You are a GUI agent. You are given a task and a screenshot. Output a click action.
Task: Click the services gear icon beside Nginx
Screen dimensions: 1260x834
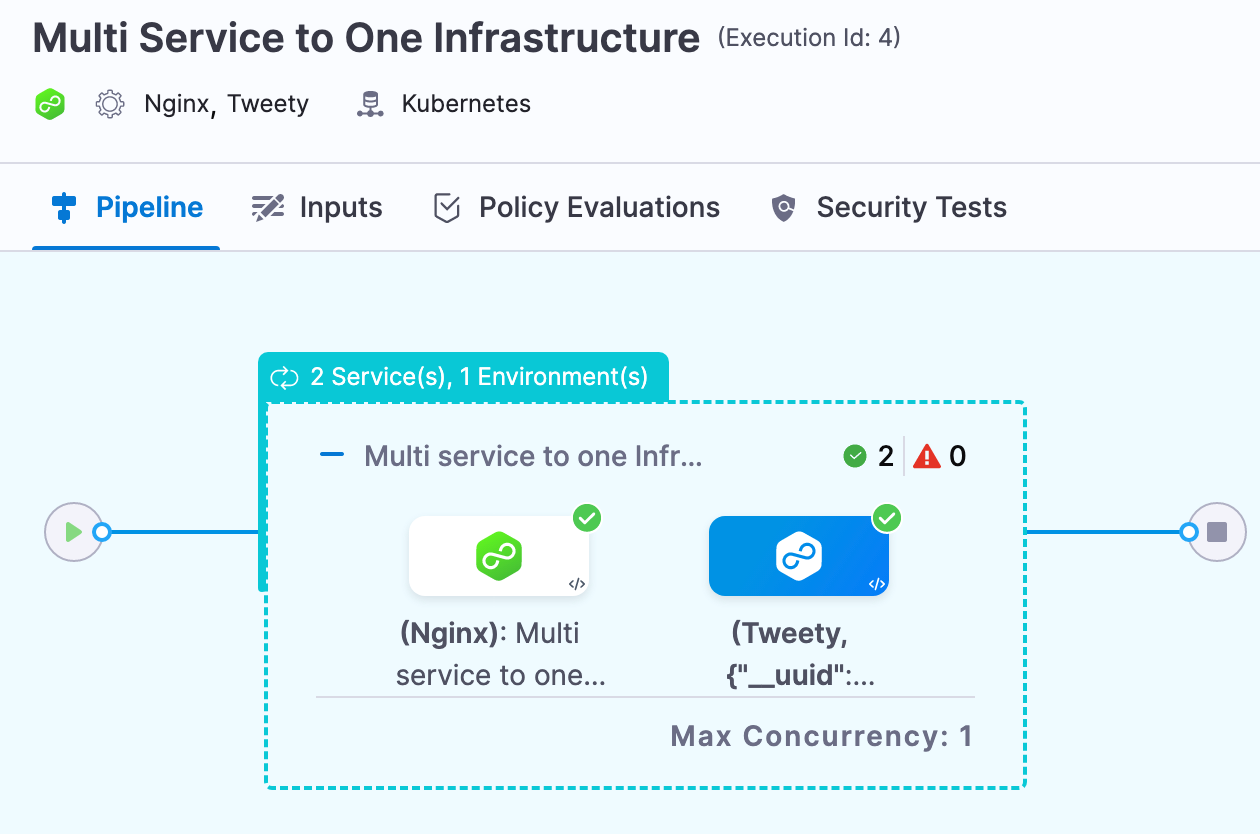(109, 104)
